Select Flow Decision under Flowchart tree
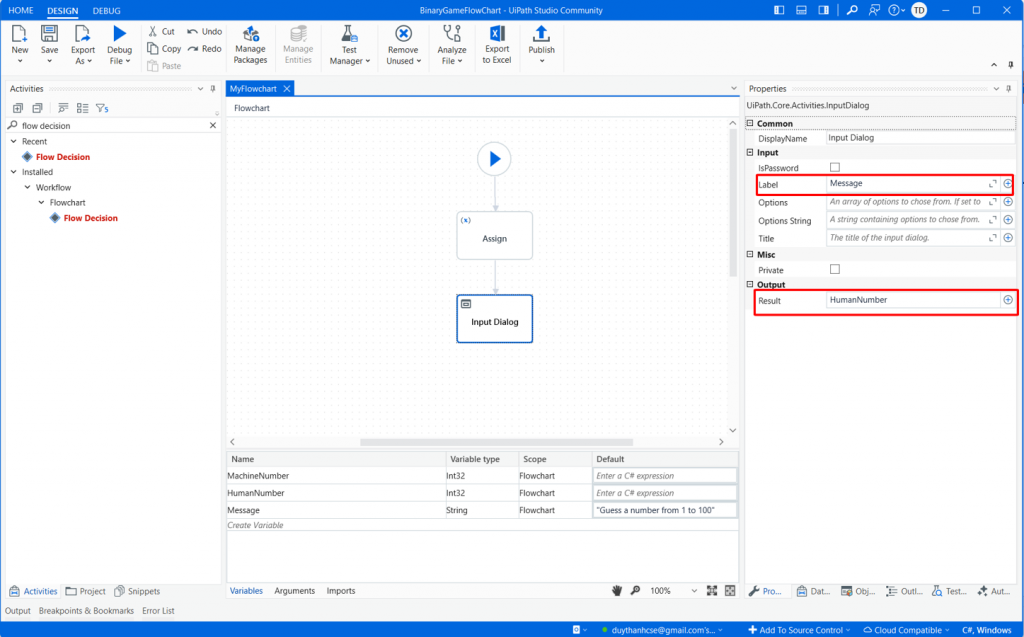The height and width of the screenshot is (637, 1024). click(91, 218)
